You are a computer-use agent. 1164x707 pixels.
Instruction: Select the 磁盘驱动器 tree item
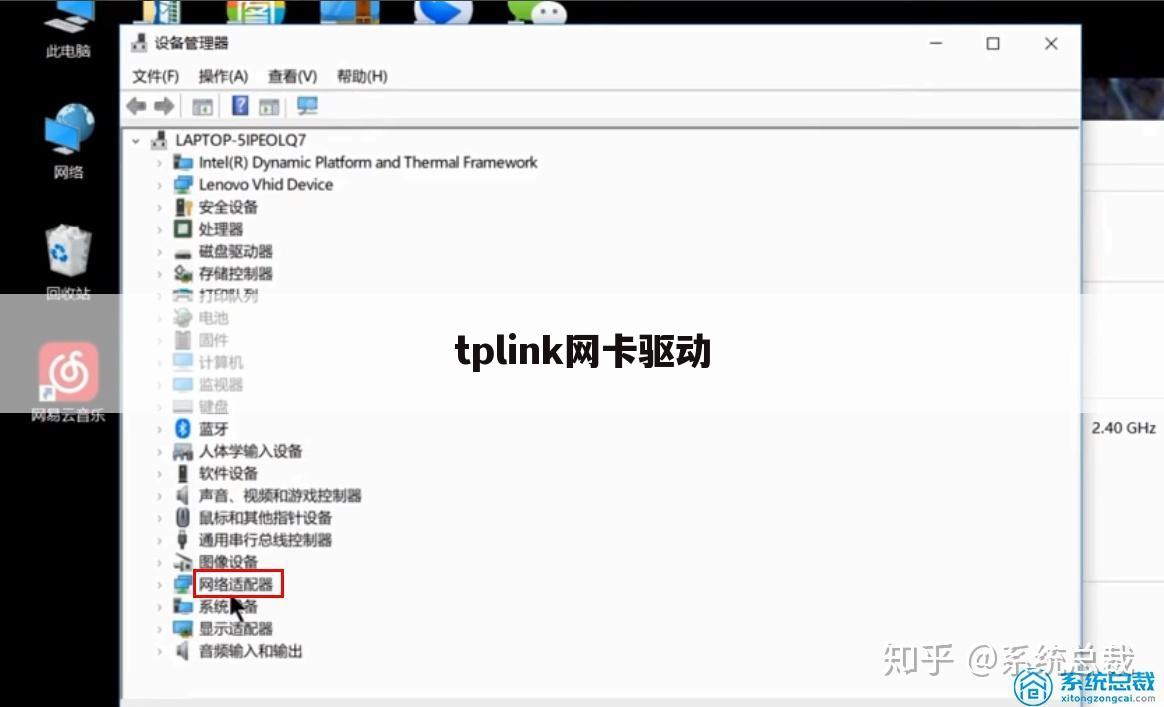click(236, 251)
